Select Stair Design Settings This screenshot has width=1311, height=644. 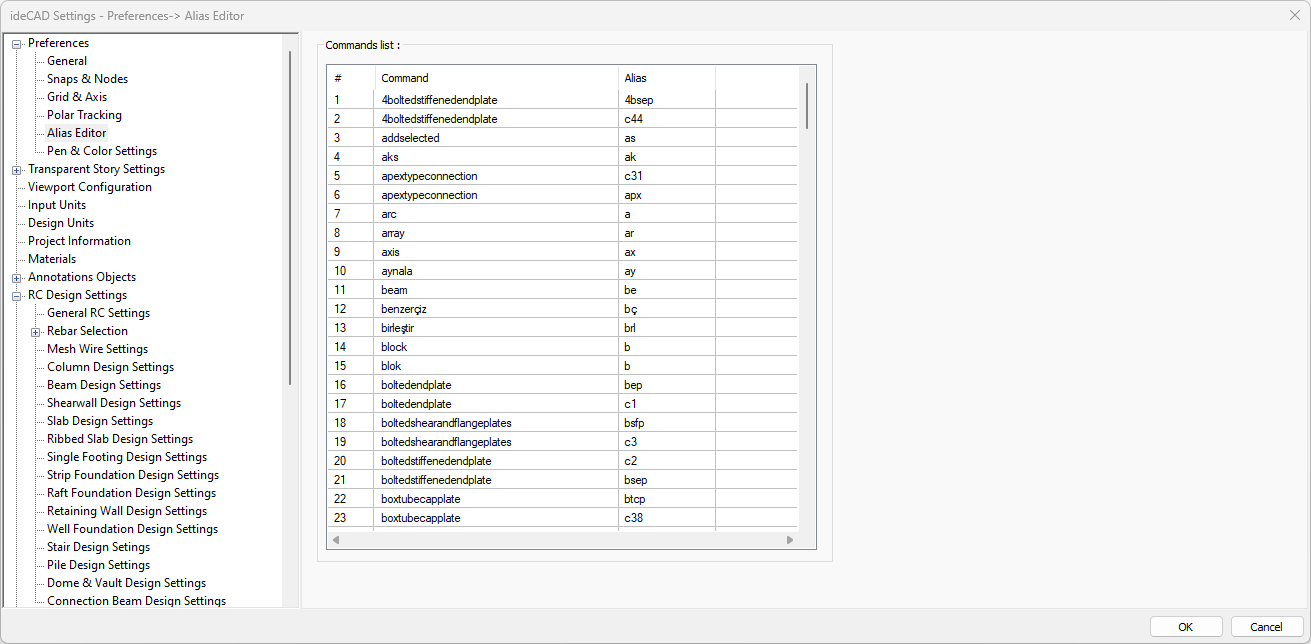point(98,547)
